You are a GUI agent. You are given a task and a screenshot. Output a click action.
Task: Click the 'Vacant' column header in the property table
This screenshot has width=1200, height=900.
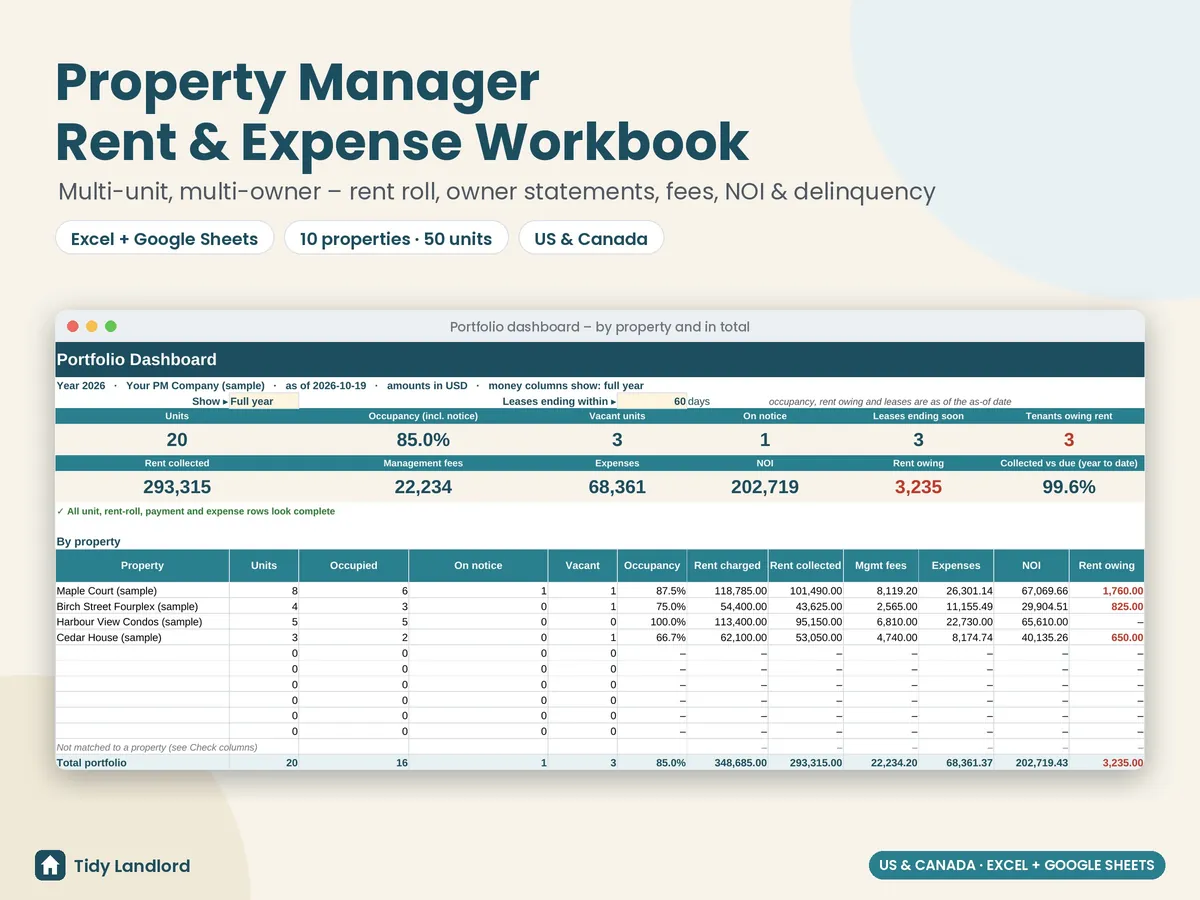pyautogui.click(x=583, y=565)
